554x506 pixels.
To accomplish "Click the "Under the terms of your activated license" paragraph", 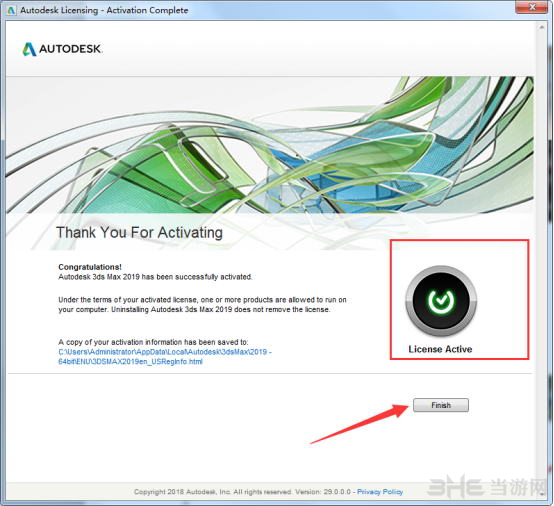I will (202, 305).
